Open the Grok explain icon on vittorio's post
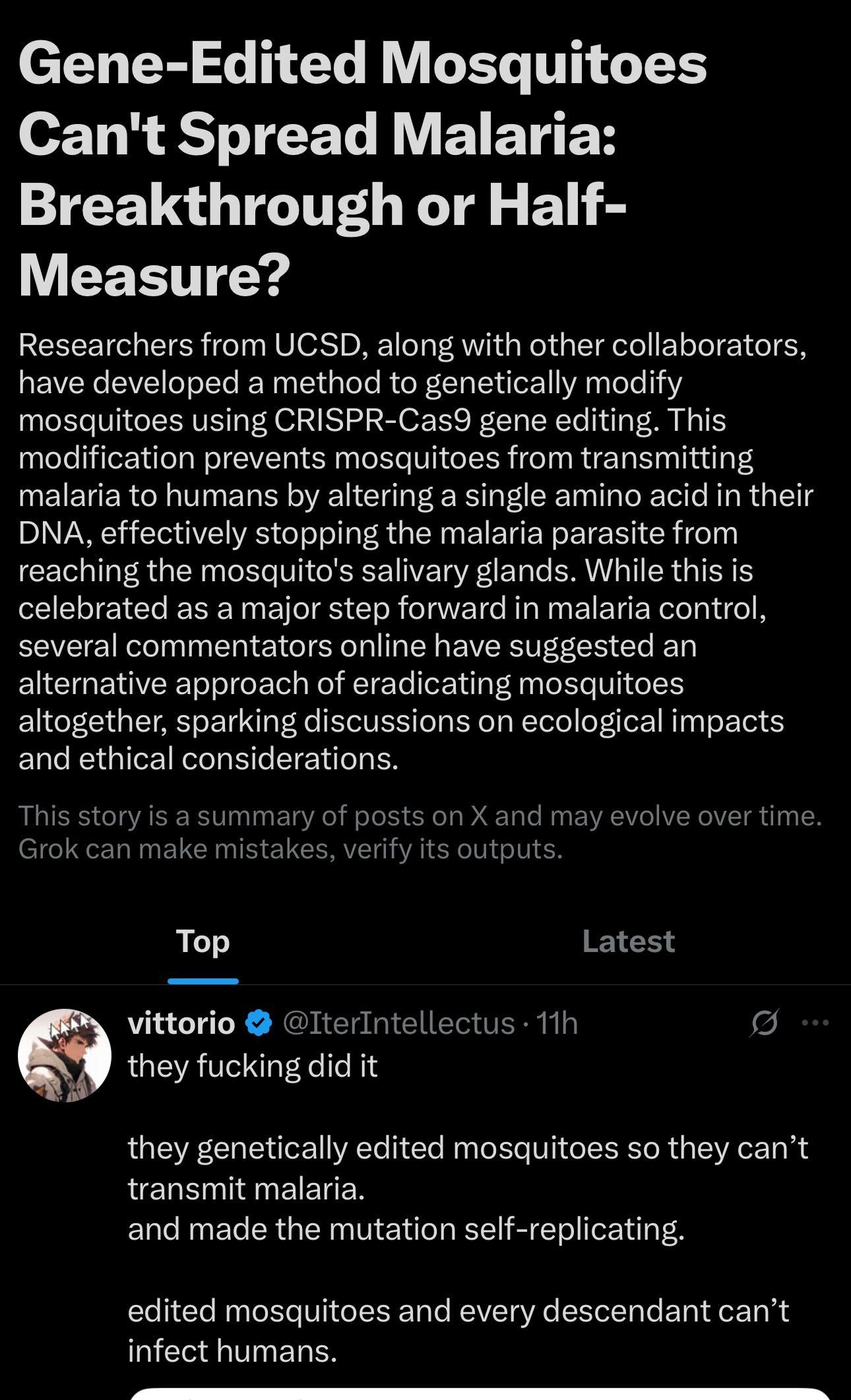This screenshot has height=1400, width=851. pyautogui.click(x=763, y=1024)
